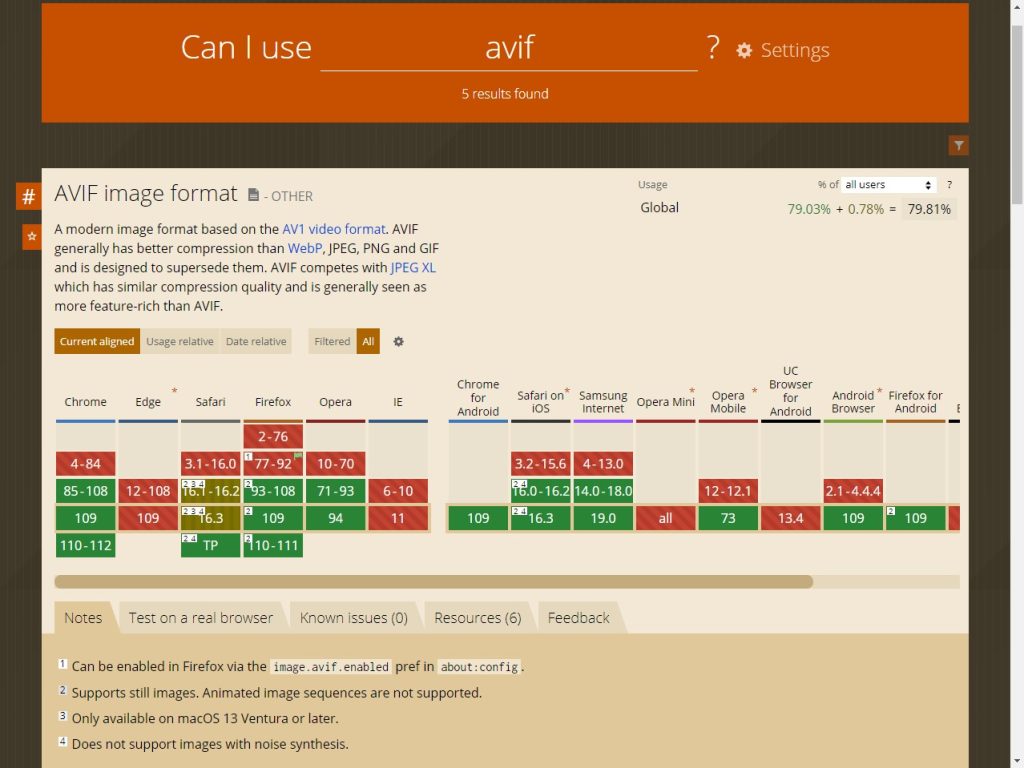Click the filter funnel icon
This screenshot has width=1024, height=768.
[958, 145]
